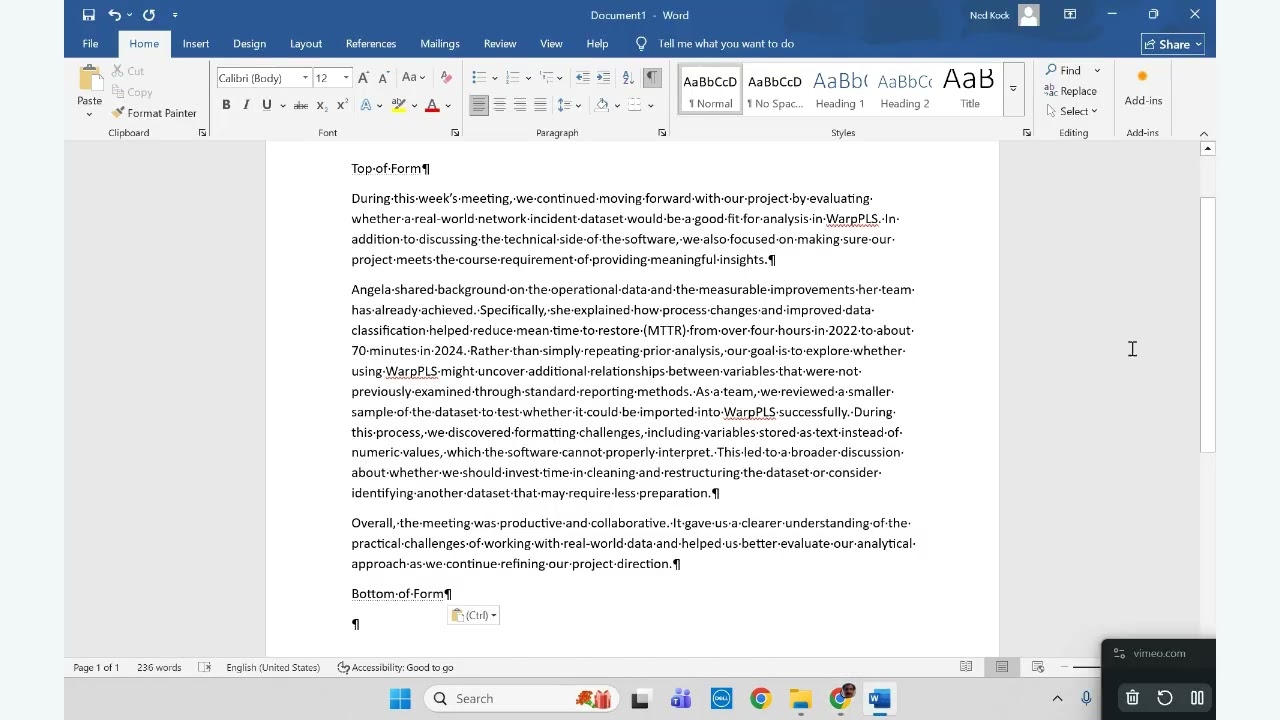Viewport: 1280px width, 720px height.
Task: Increase paragraph indent
Action: [x=604, y=78]
